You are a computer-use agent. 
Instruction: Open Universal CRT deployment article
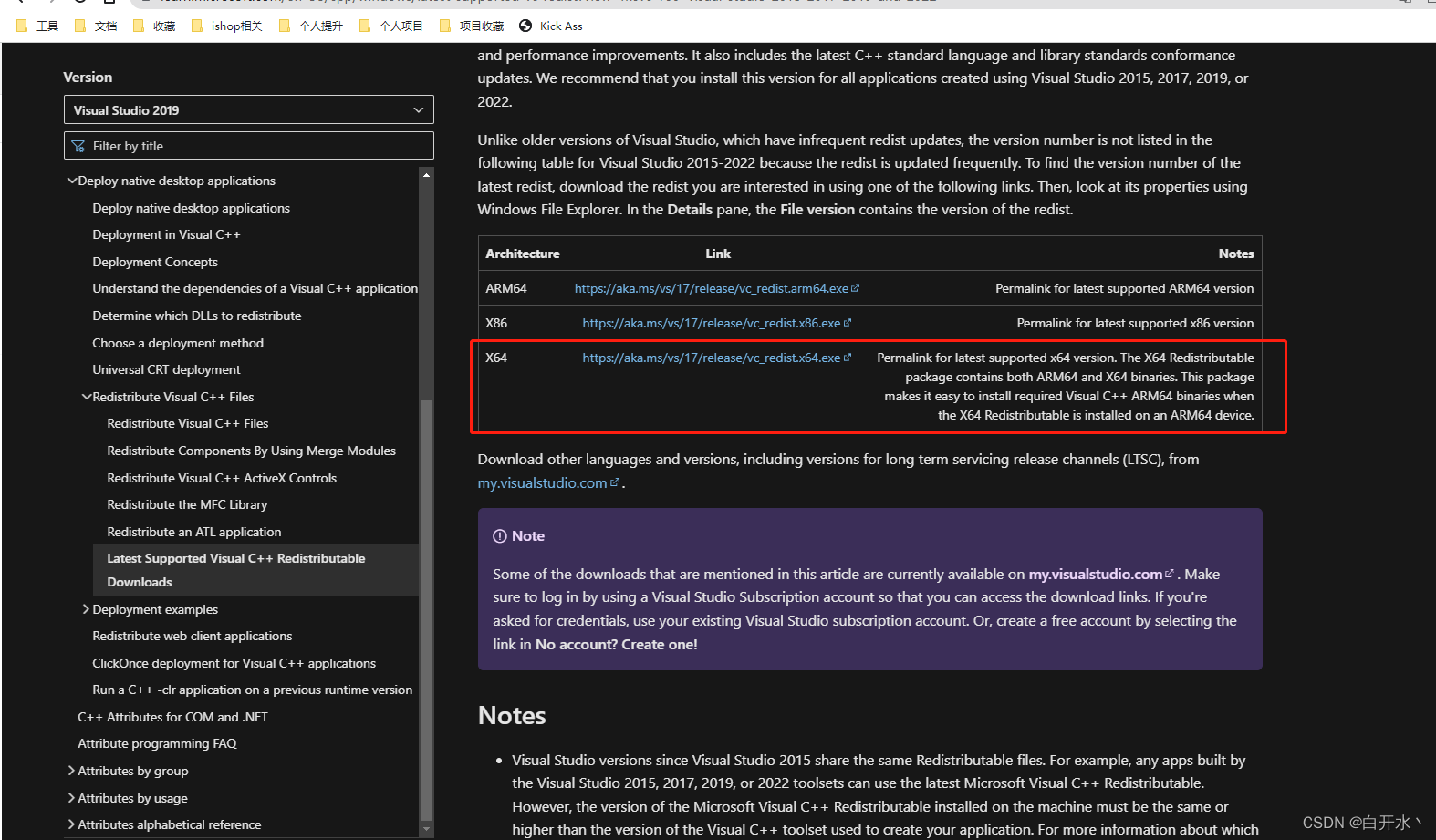(x=166, y=369)
